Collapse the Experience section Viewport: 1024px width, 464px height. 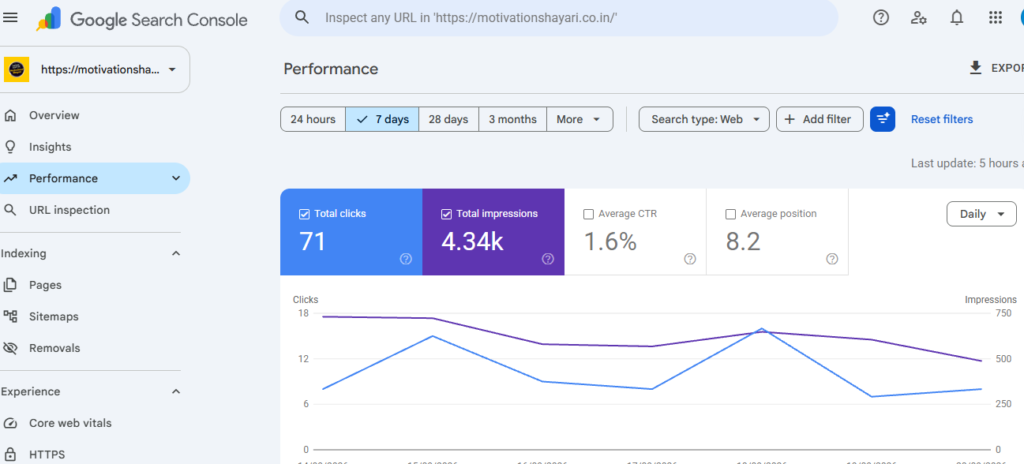pos(176,391)
